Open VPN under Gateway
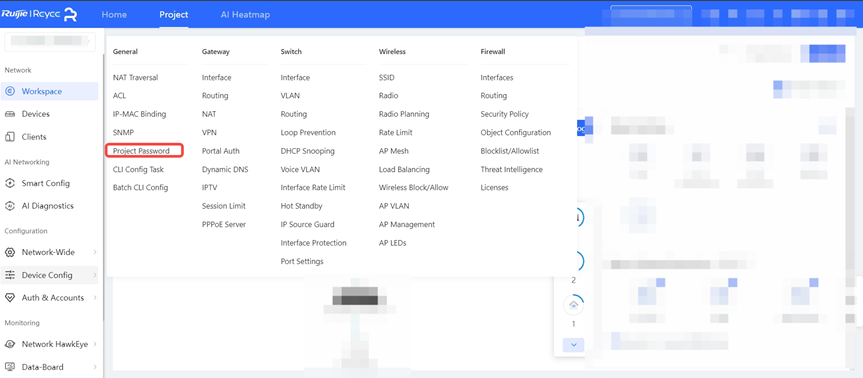The width and height of the screenshot is (863, 378). (x=209, y=133)
